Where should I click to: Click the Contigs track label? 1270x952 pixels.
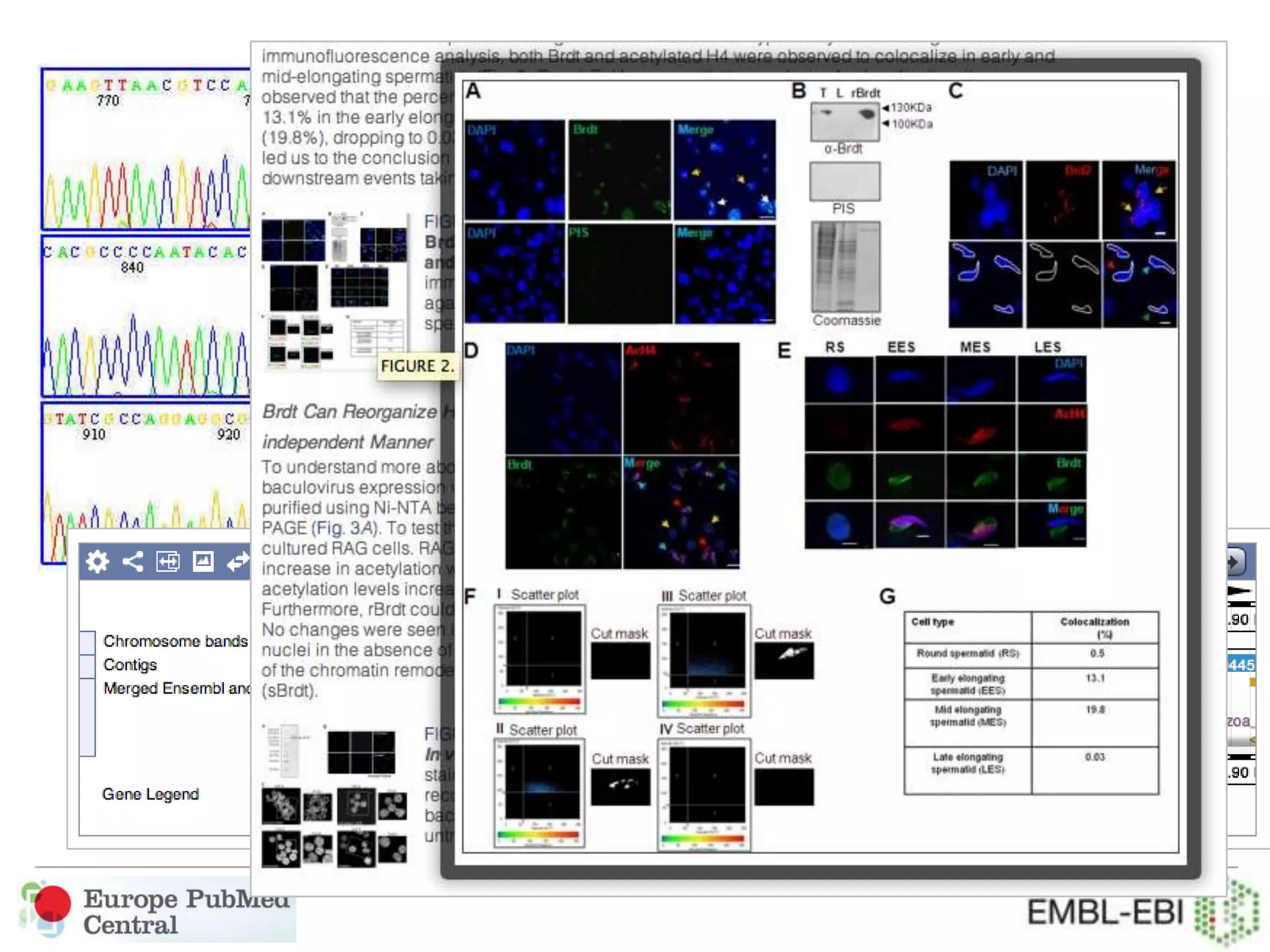tap(130, 664)
